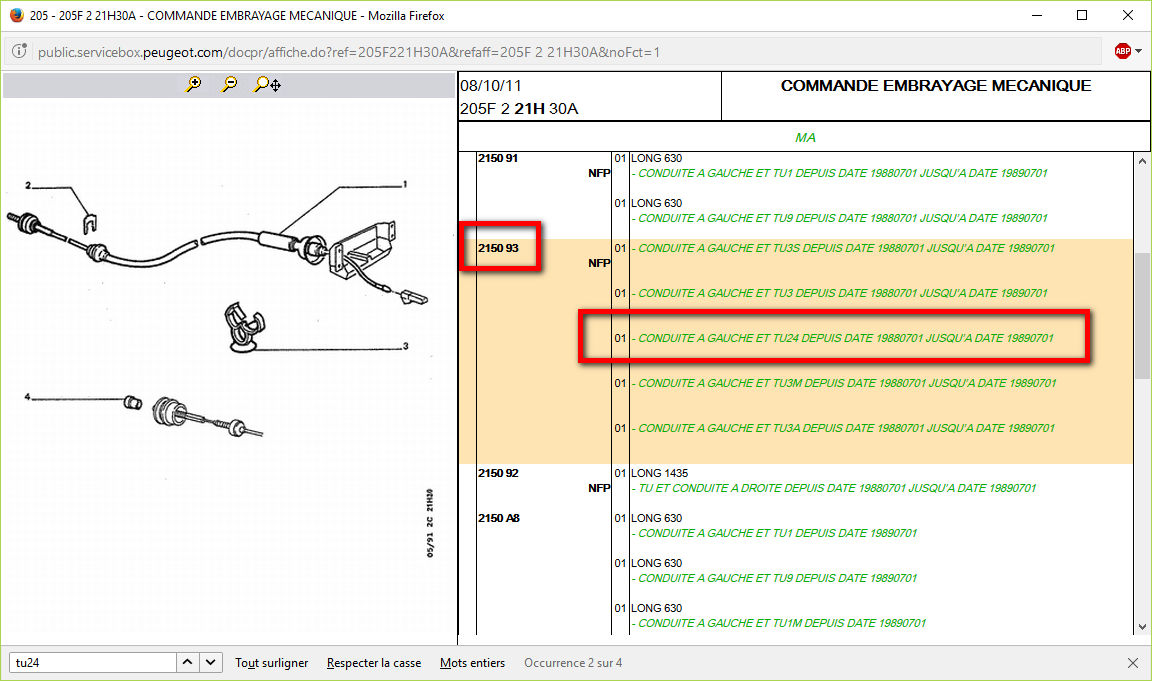Viewport: 1152px width, 681px height.
Task: Select part reference 2150 91
Action: point(498,158)
